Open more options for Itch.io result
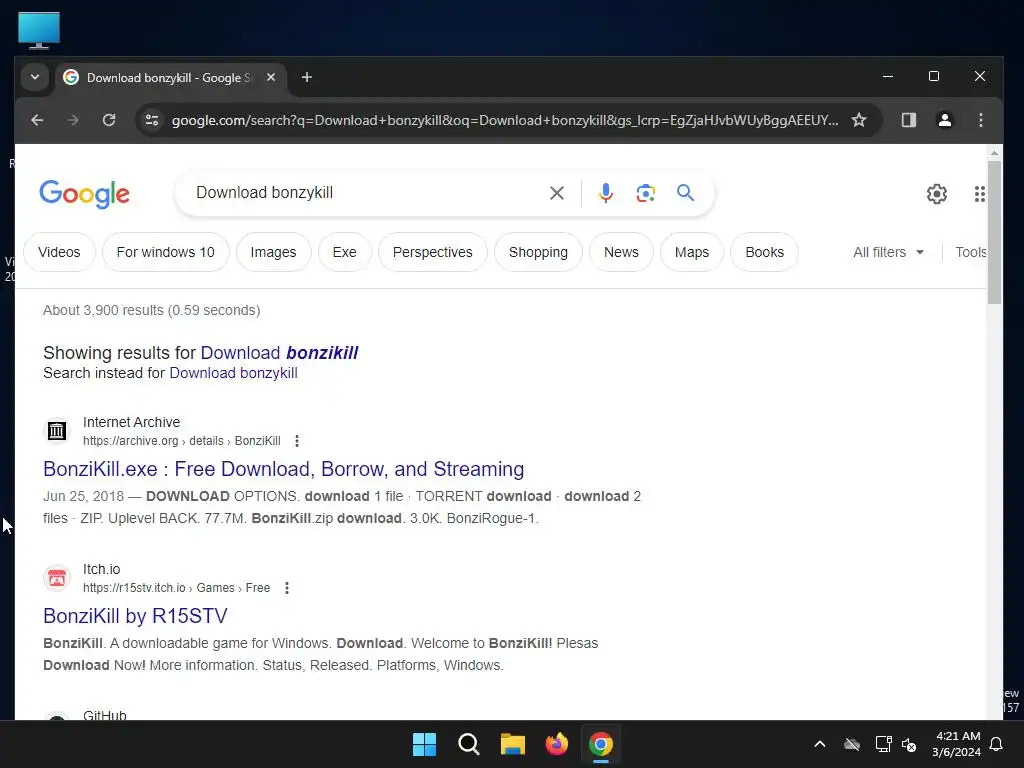The width and height of the screenshot is (1024, 768). tap(287, 588)
